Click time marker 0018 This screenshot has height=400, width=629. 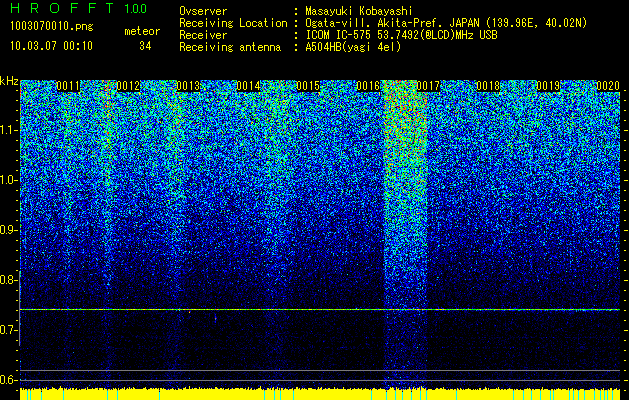[x=488, y=86]
